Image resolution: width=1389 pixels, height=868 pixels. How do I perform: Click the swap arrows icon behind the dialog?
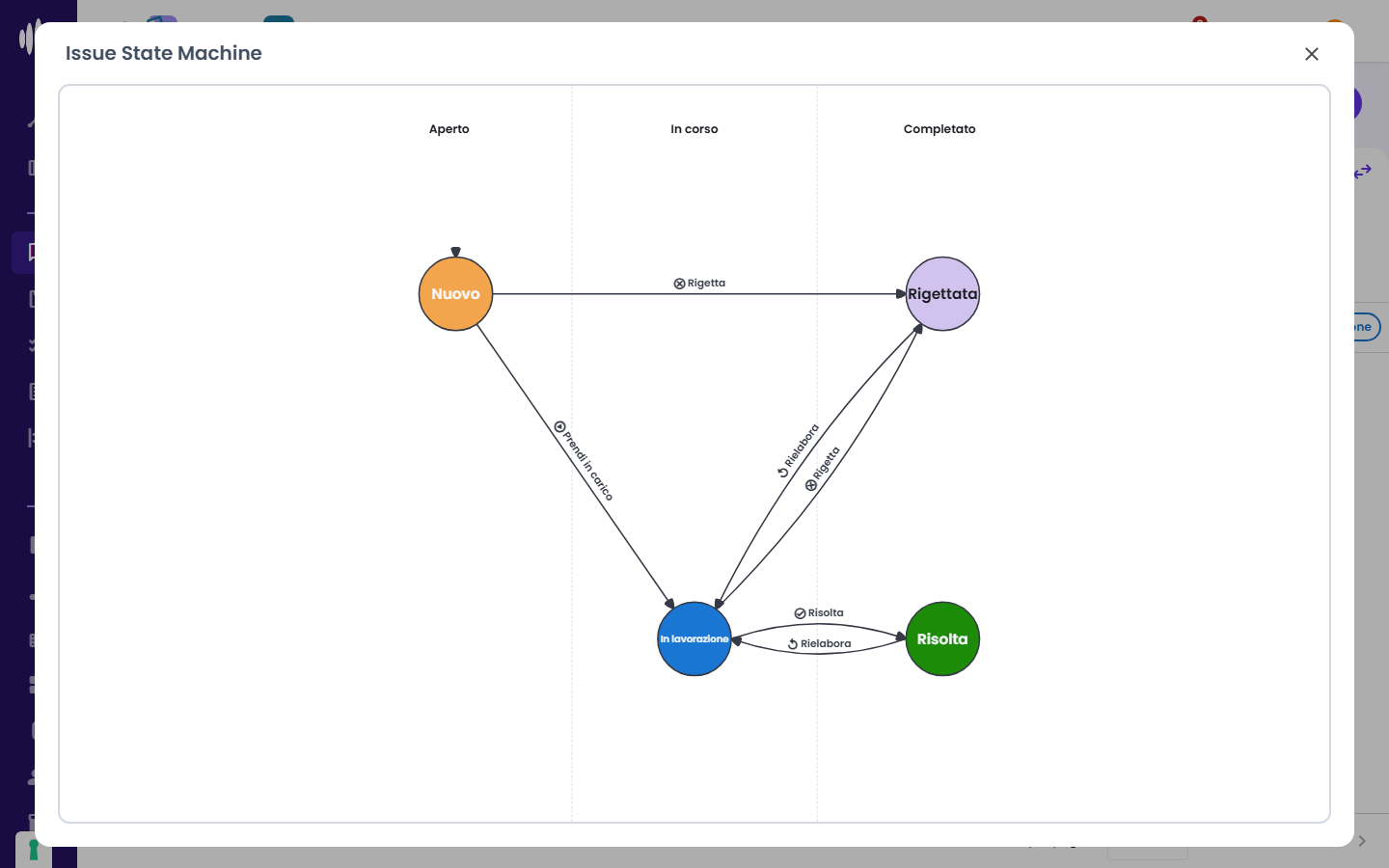[1362, 172]
